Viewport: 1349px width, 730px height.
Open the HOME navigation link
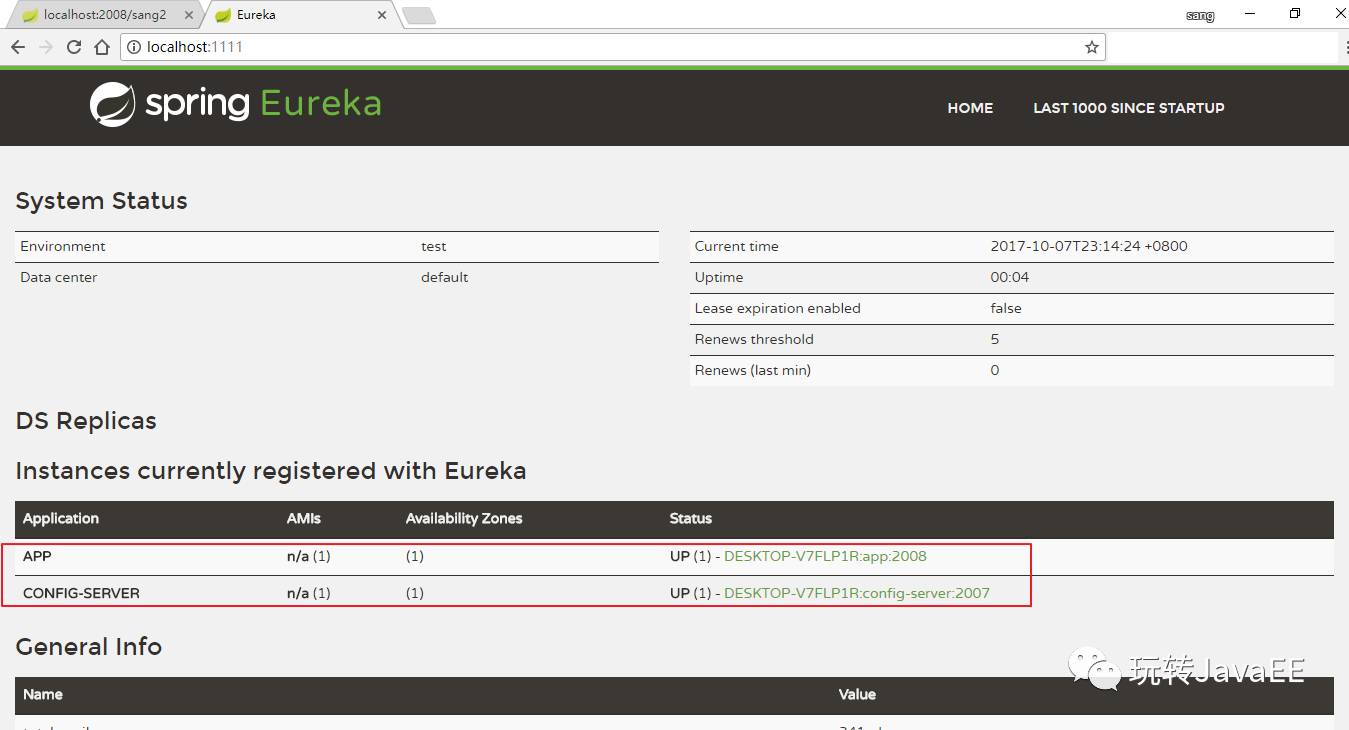pyautogui.click(x=970, y=108)
